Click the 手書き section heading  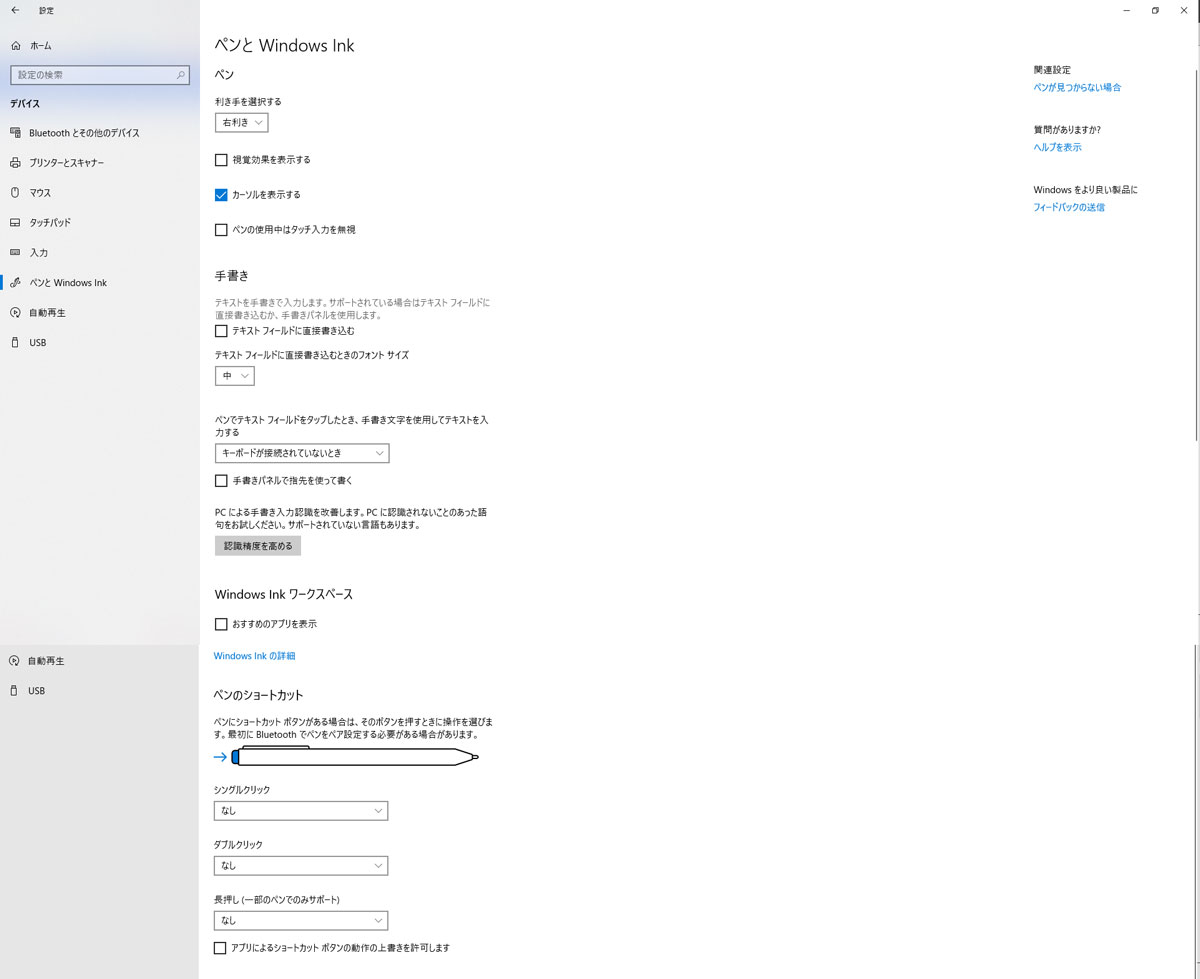point(232,276)
